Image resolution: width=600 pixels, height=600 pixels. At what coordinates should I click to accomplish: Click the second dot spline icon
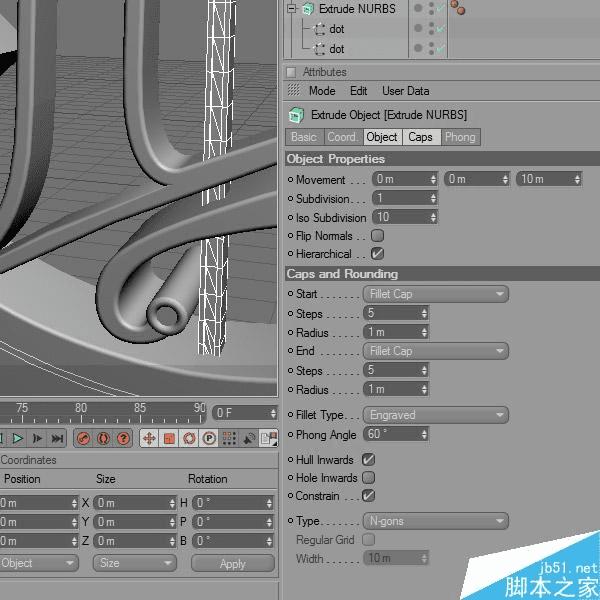(x=319, y=49)
